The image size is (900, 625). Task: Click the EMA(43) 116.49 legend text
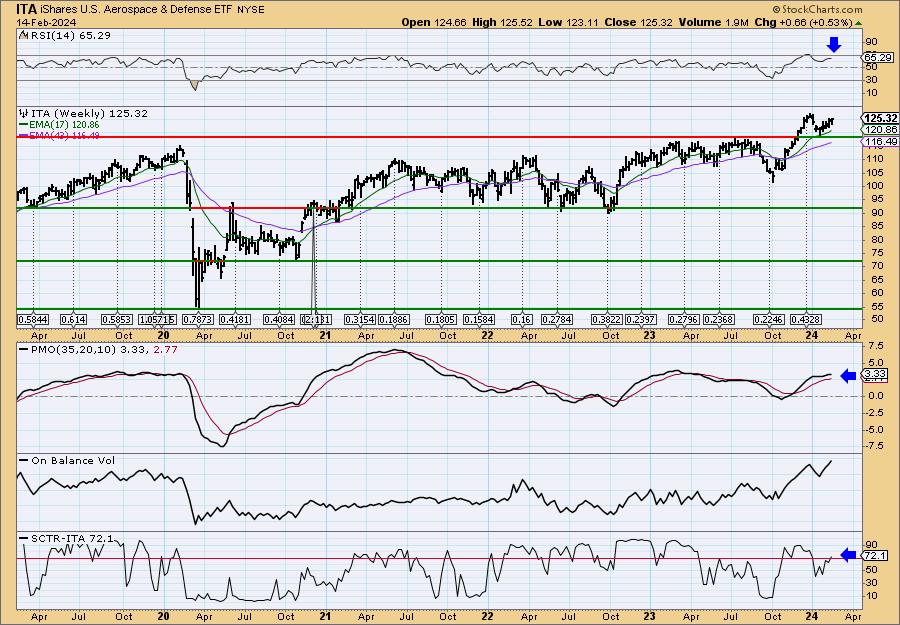pyautogui.click(x=65, y=135)
